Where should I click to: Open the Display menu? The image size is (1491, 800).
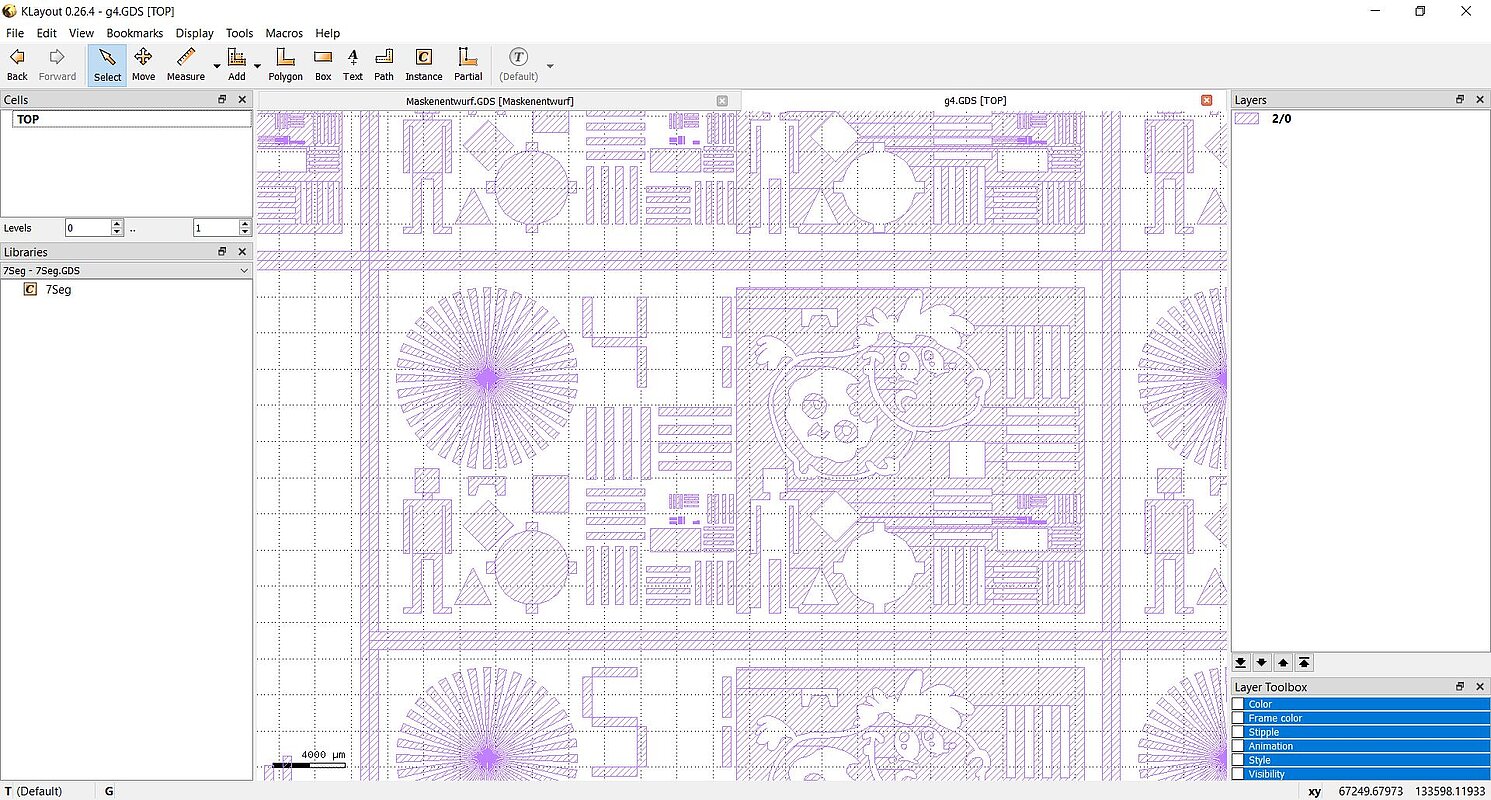pos(195,33)
